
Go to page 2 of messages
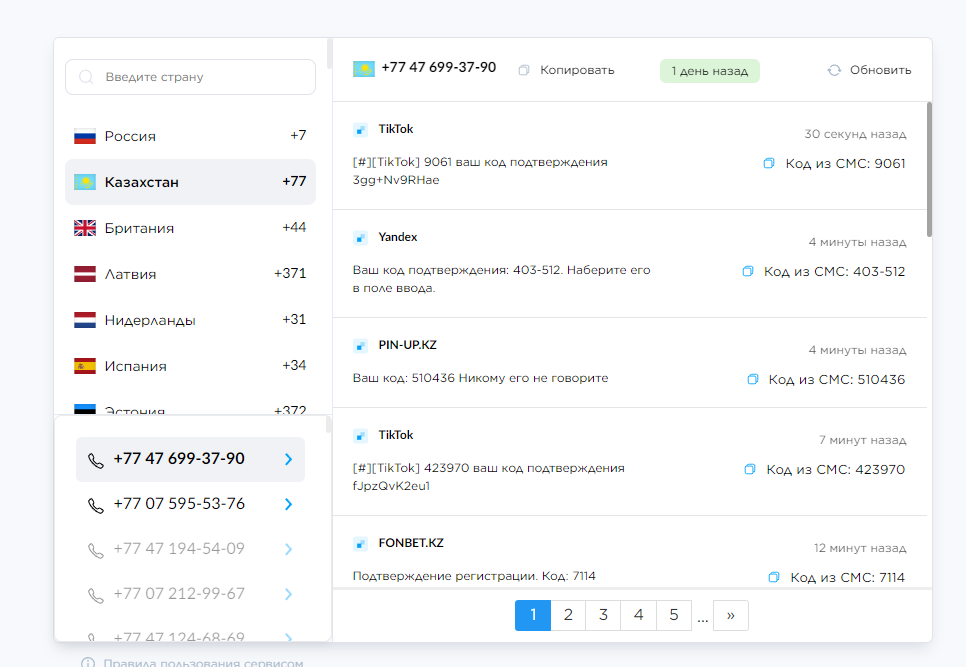[x=568, y=615]
